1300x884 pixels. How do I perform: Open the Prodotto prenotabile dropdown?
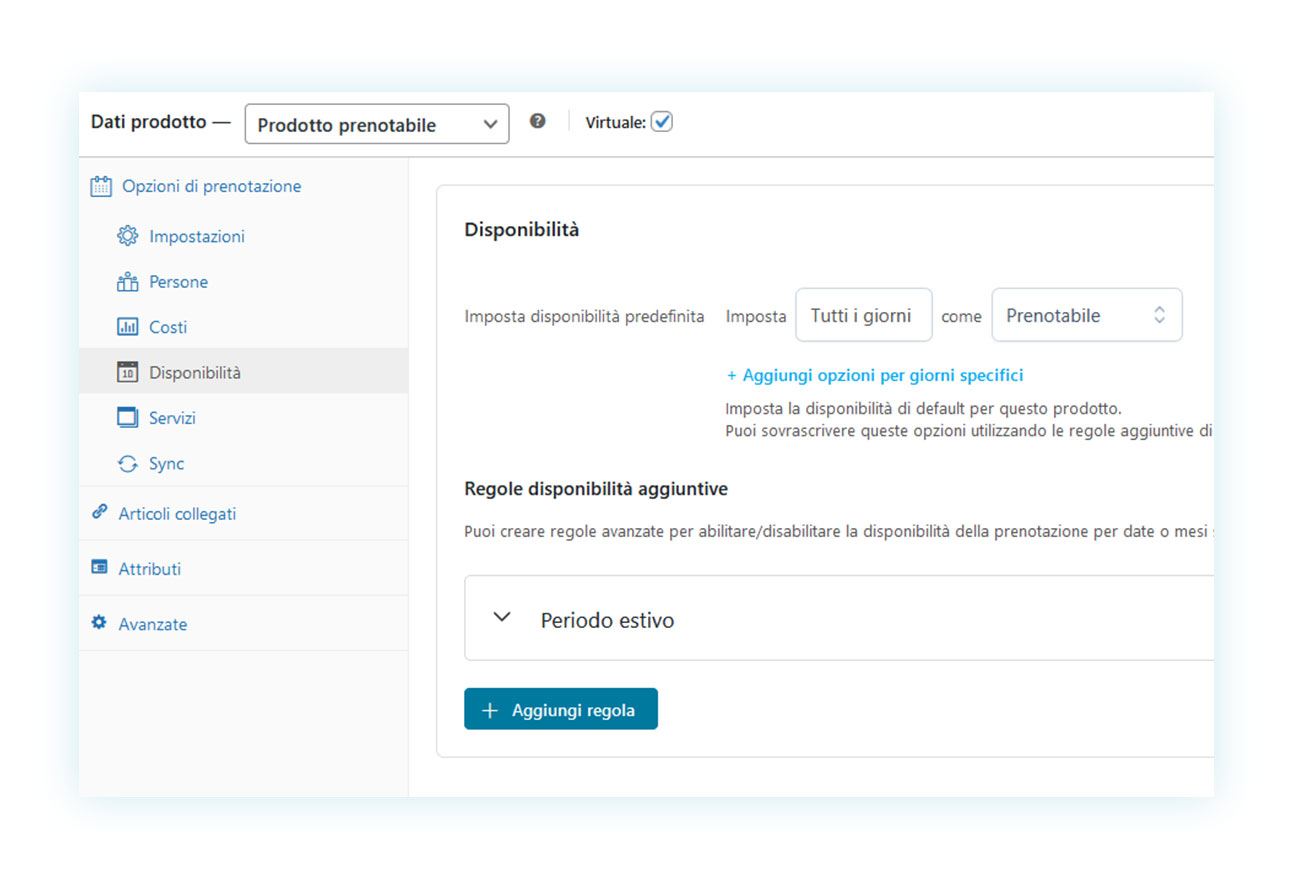377,125
